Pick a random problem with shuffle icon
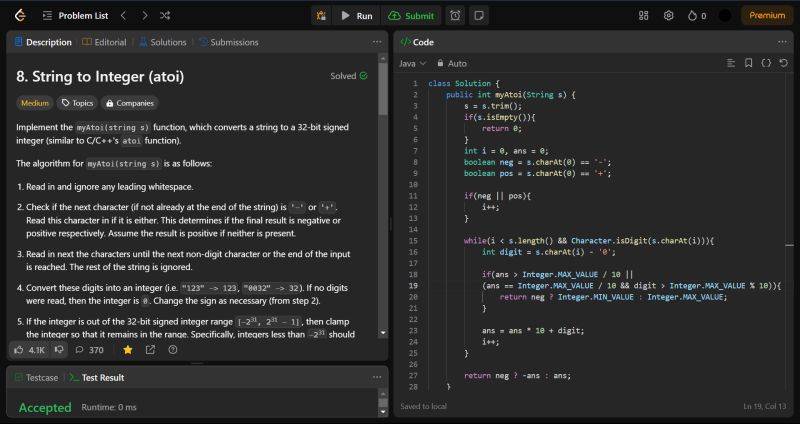The width and height of the screenshot is (800, 424). point(165,15)
